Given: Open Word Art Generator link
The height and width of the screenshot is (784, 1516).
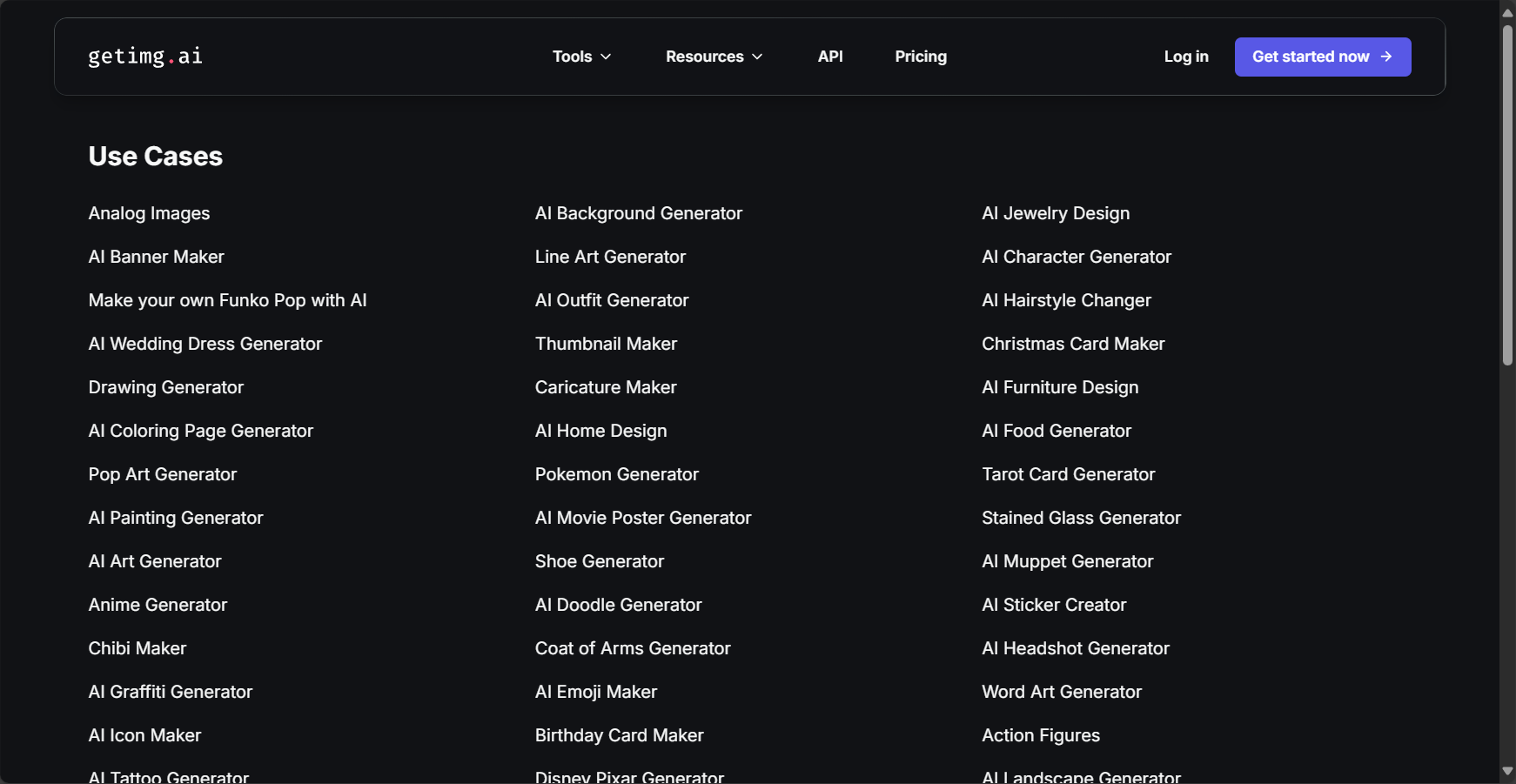Looking at the screenshot, I should pos(1062,692).
